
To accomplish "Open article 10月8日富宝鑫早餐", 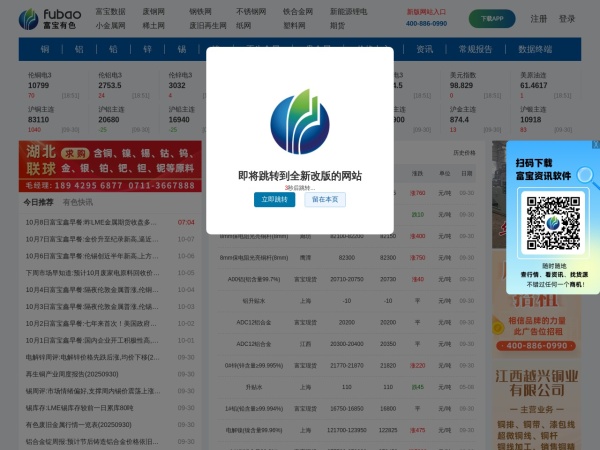I will coord(91,222).
